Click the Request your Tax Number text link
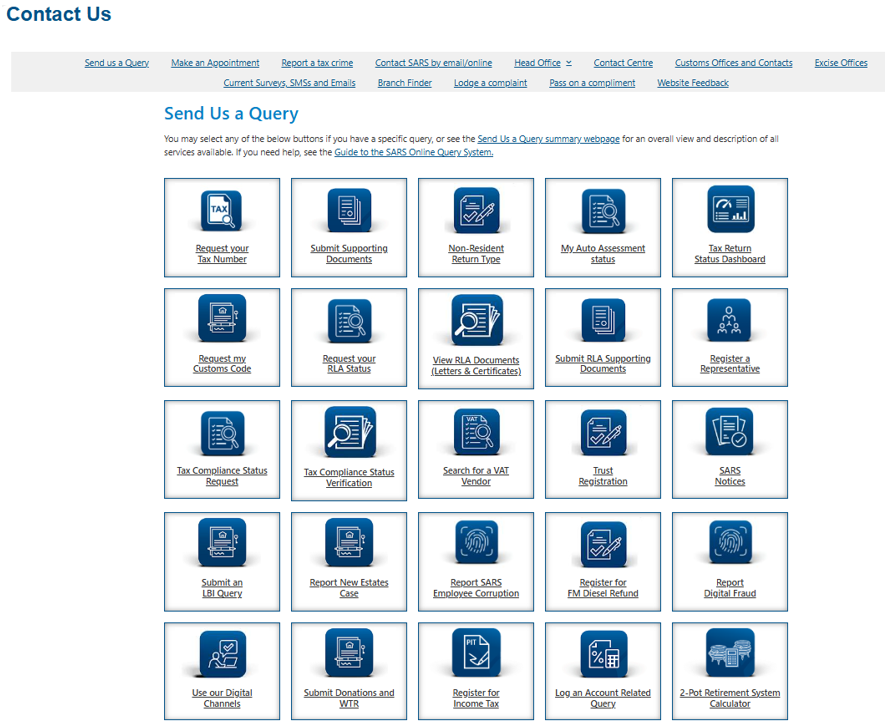Viewport: 892px width, 722px height. pyautogui.click(x=222, y=254)
